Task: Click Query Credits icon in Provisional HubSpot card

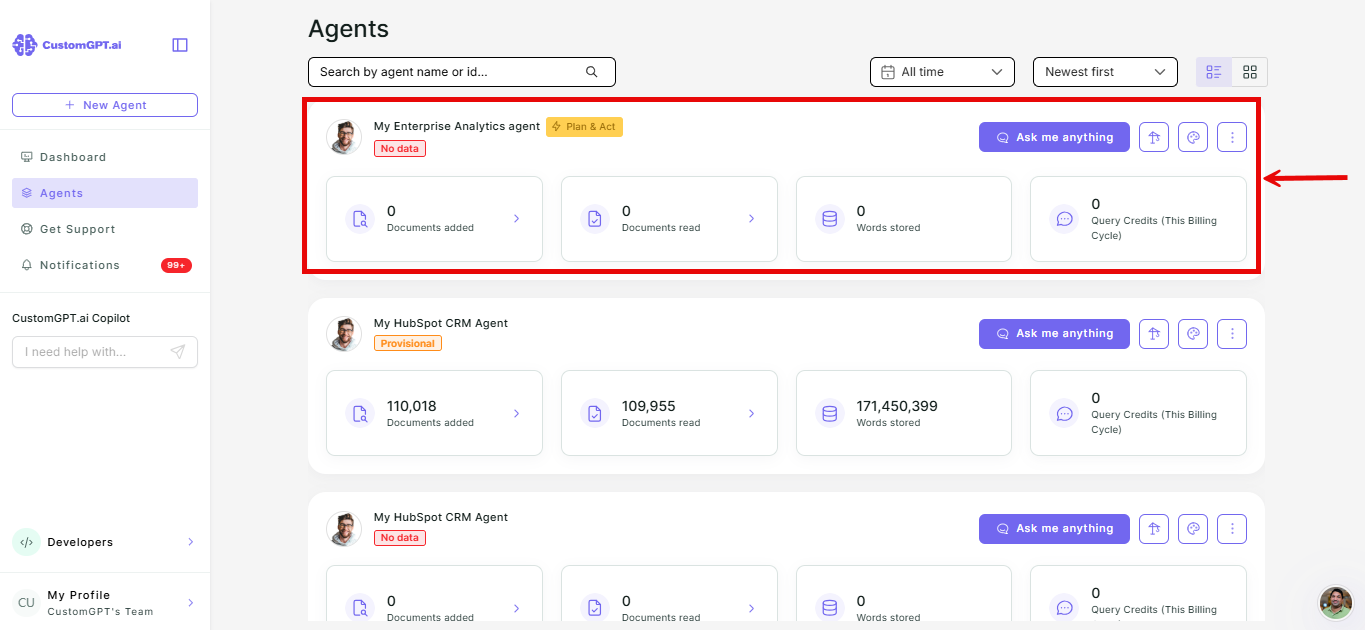Action: tap(1065, 413)
